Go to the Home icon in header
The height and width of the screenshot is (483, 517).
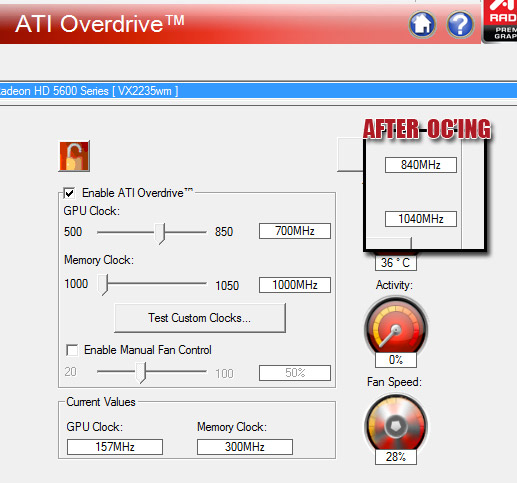click(x=422, y=24)
